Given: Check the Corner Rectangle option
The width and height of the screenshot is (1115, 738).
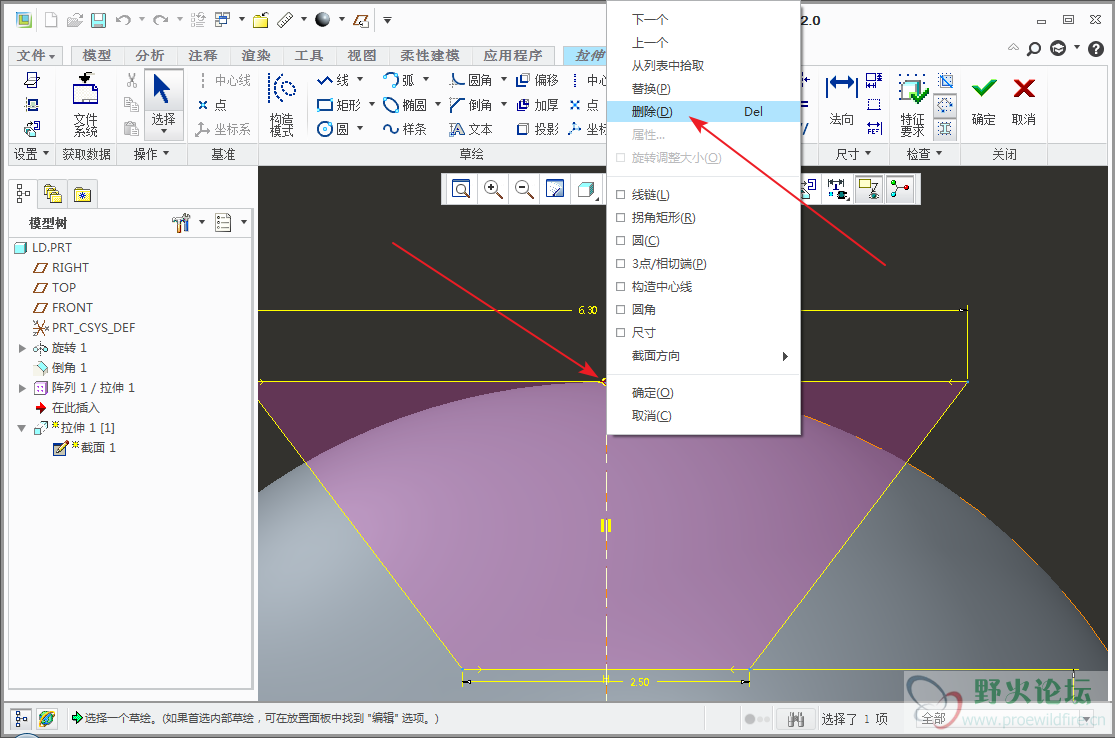Looking at the screenshot, I should [620, 218].
